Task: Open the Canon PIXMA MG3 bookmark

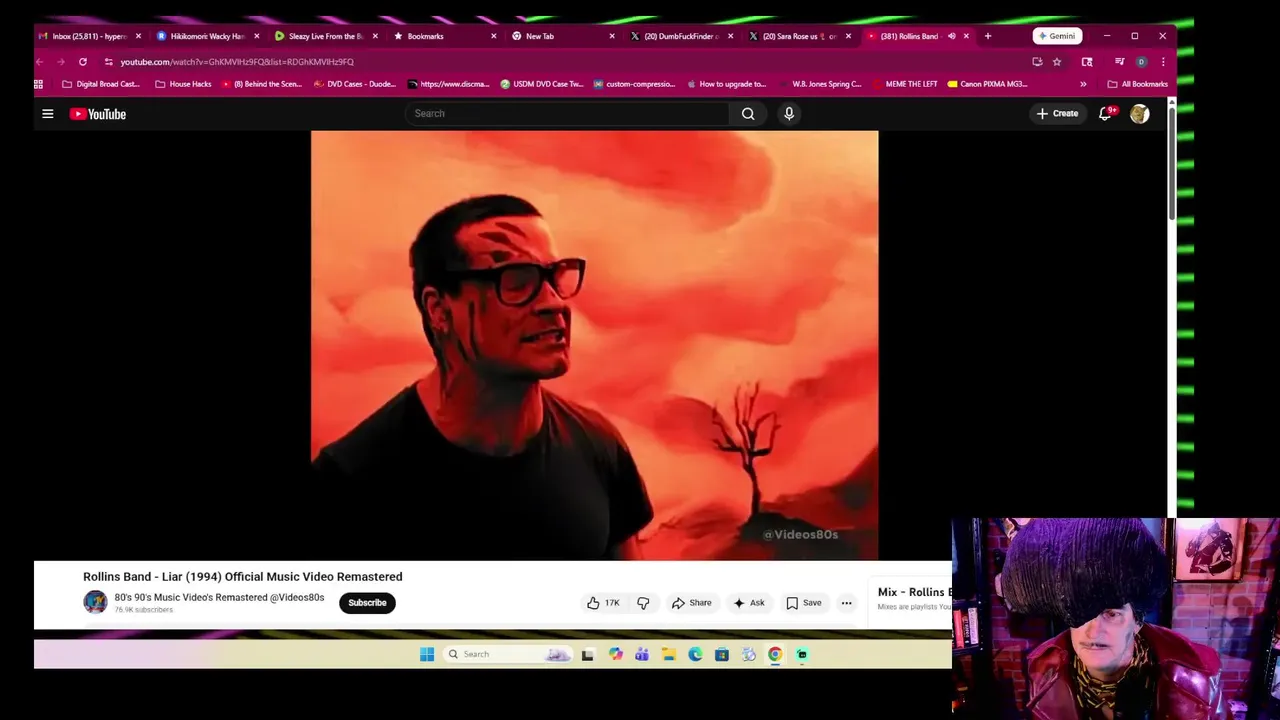Action: [988, 84]
